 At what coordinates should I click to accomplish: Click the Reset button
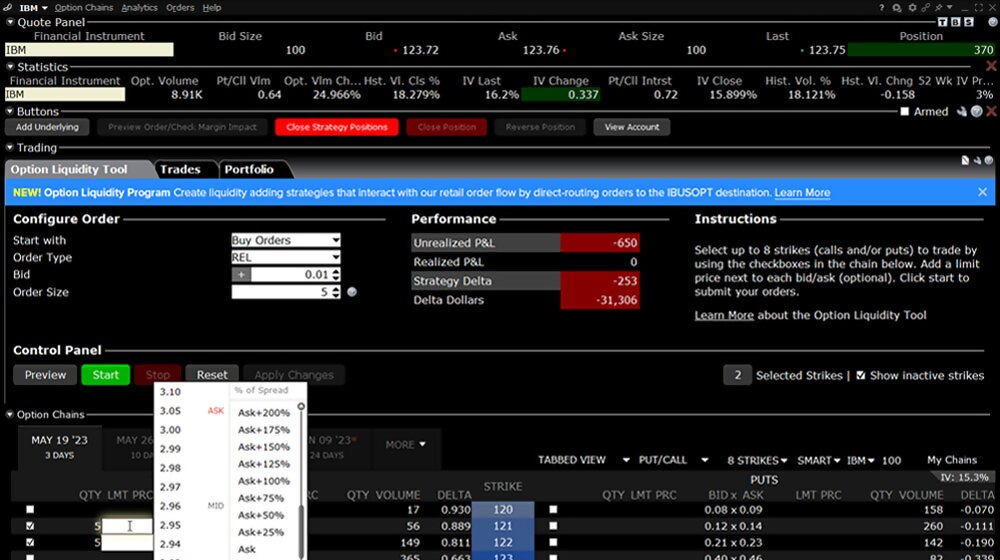pos(212,375)
